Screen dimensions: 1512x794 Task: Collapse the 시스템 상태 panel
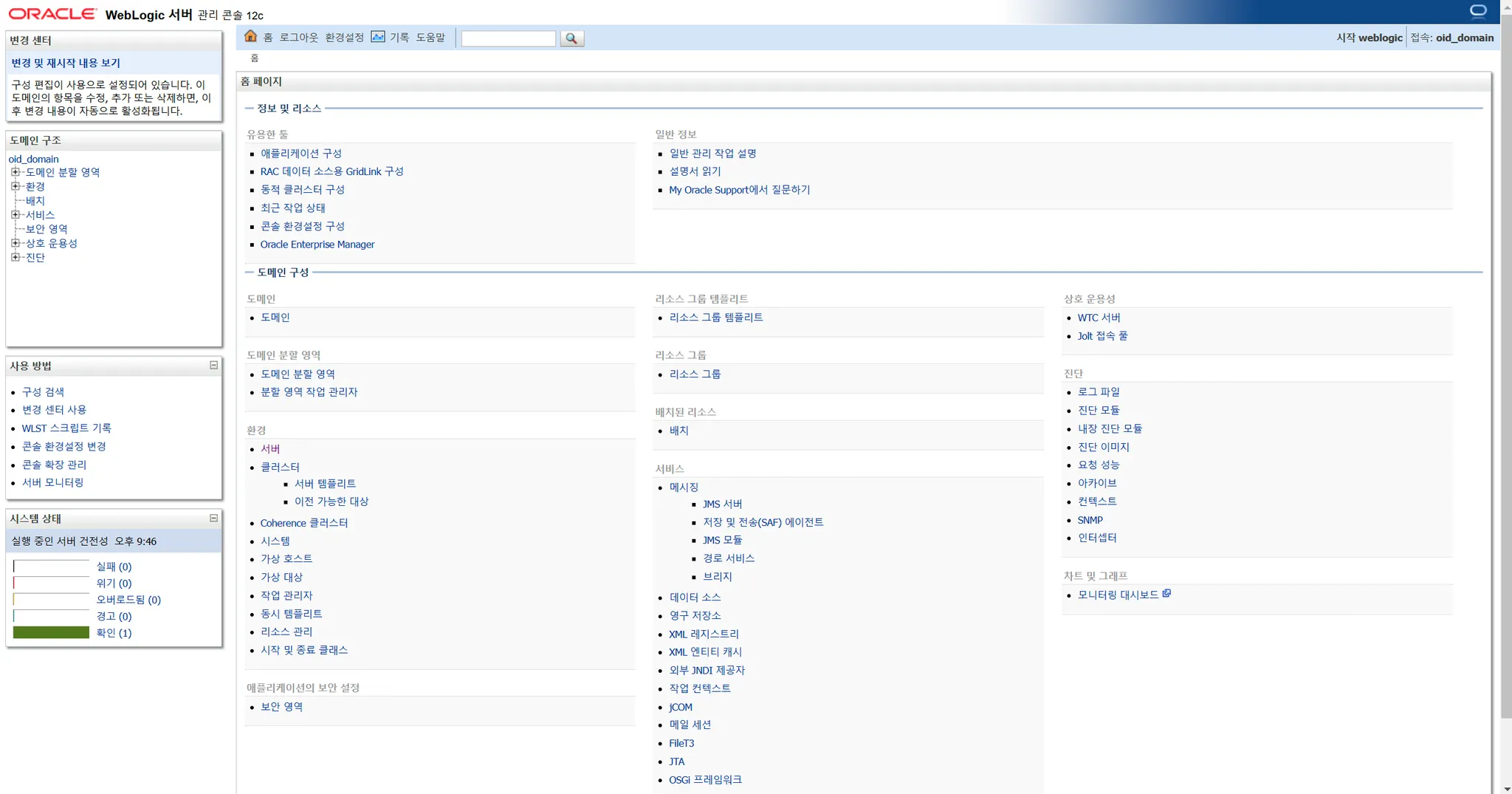(x=213, y=518)
